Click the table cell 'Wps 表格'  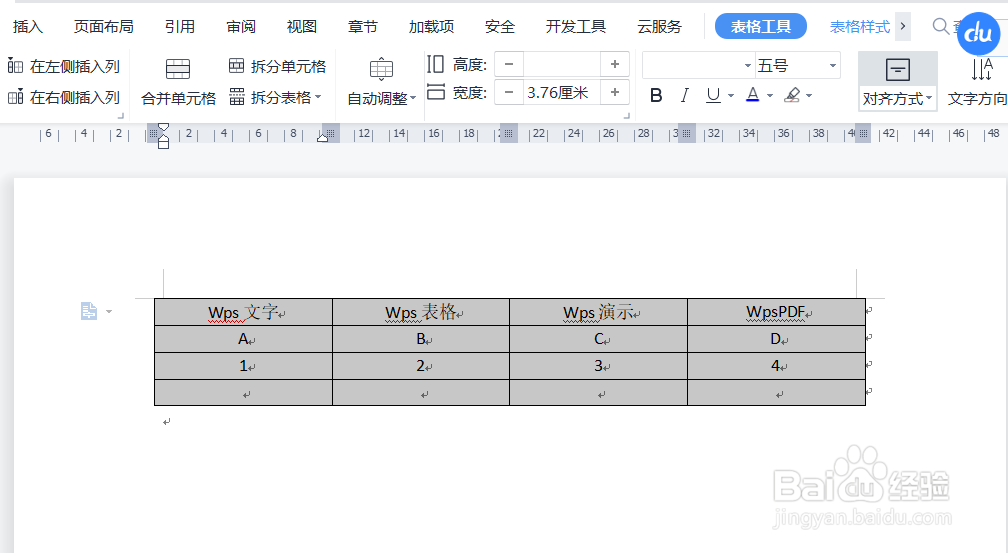pos(421,312)
